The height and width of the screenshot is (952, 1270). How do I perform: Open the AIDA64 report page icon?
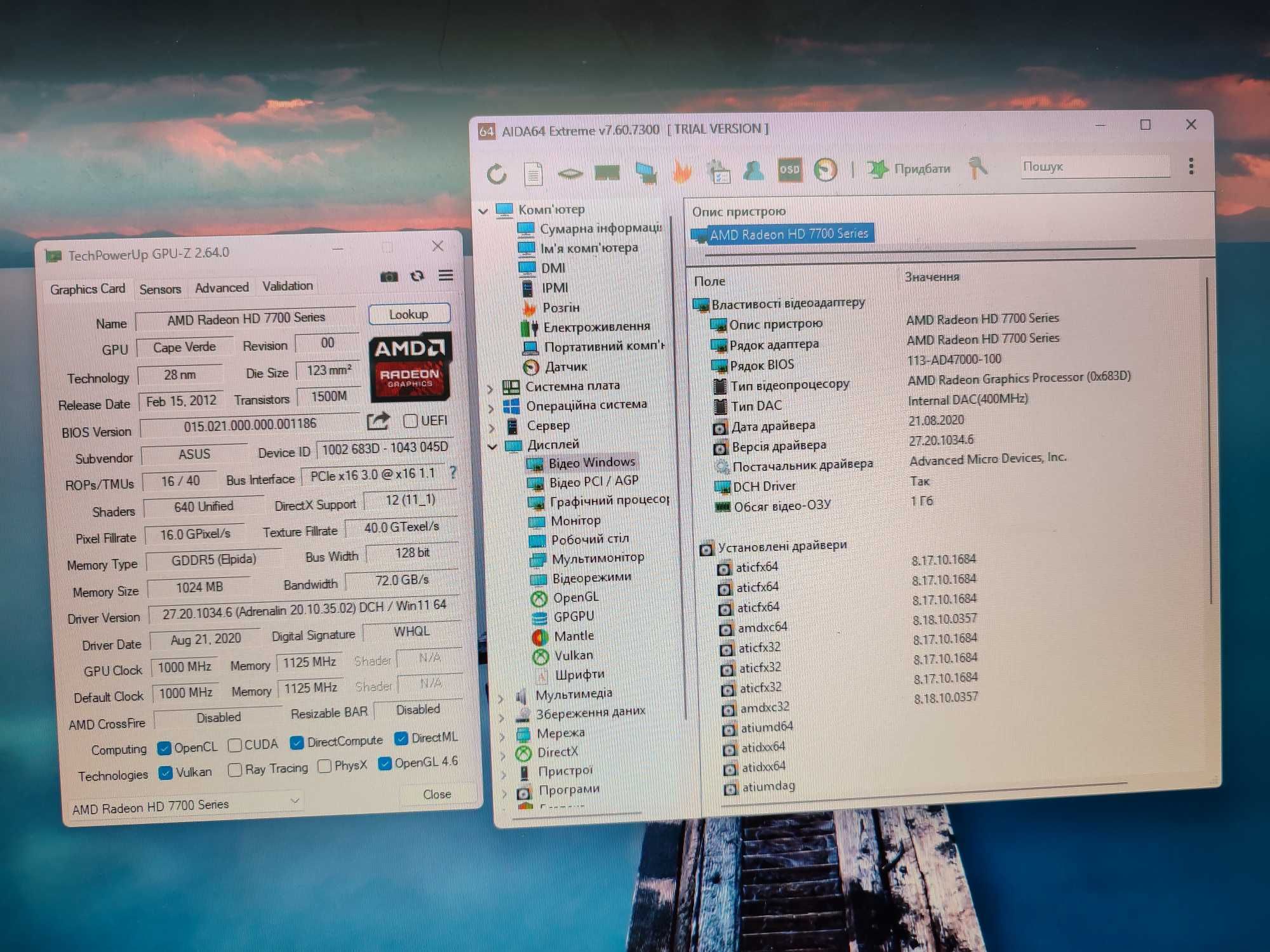pyautogui.click(x=533, y=173)
